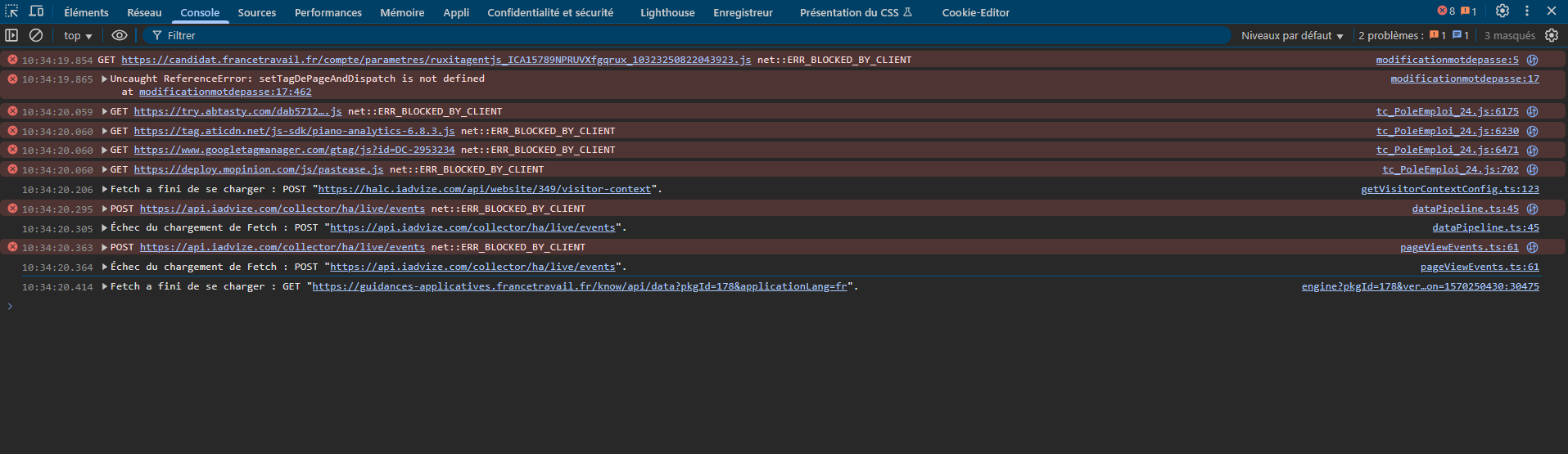The image size is (1568, 454).
Task: Open the googletagmanager gtag URL link
Action: [294, 150]
